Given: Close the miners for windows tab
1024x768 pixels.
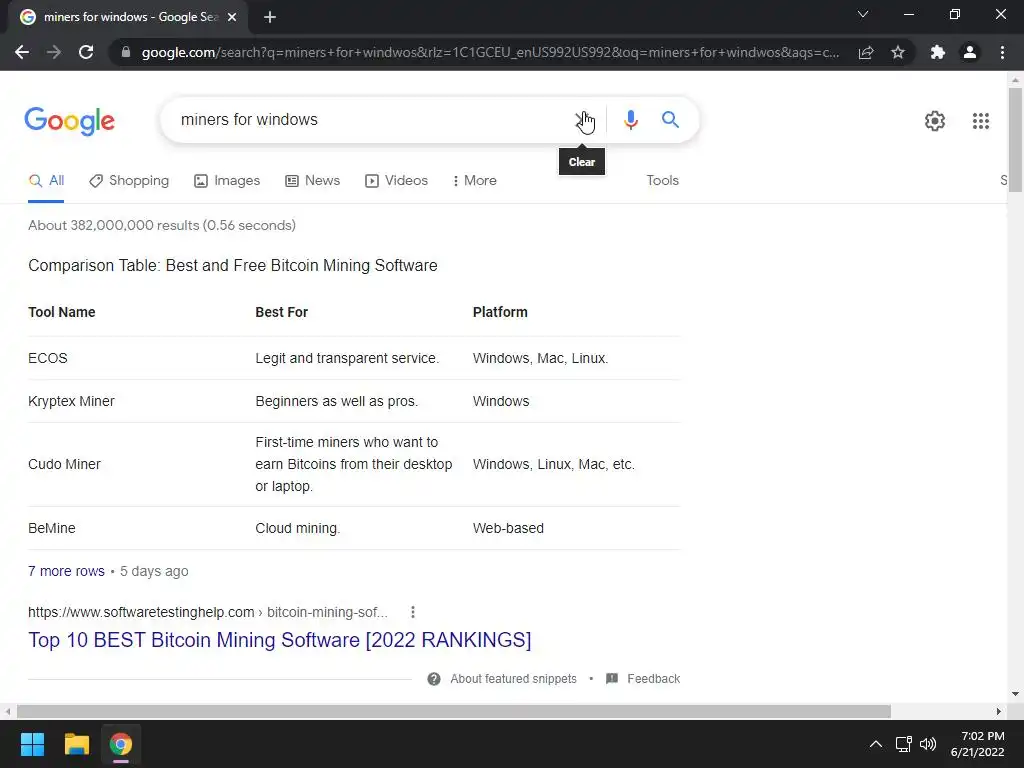Looking at the screenshot, I should pos(232,17).
